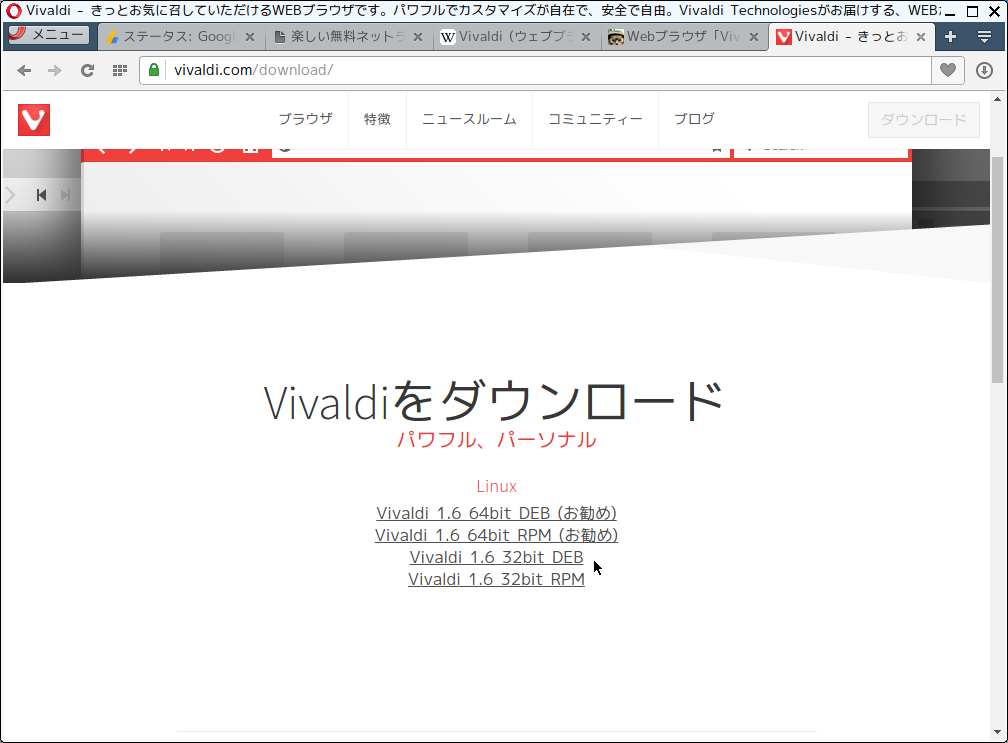Click the ダウンロード button in header
This screenshot has height=743, width=1008.
coord(924,120)
